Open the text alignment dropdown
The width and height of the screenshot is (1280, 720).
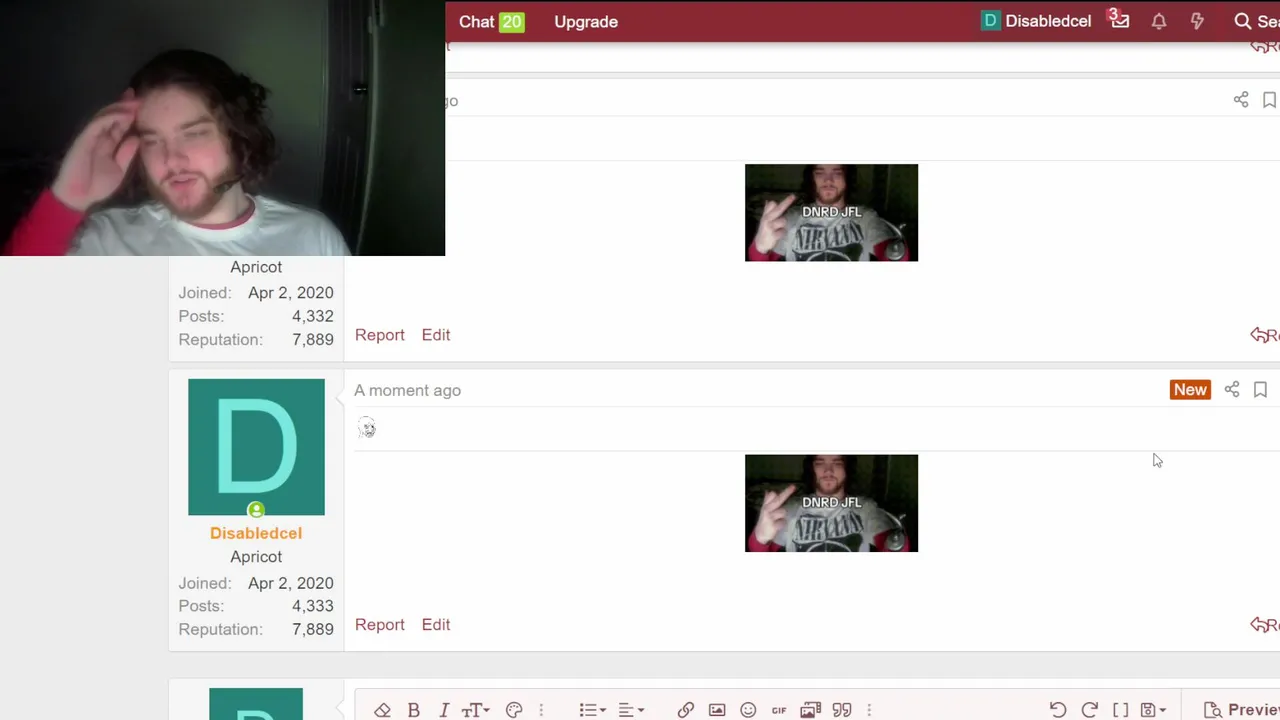(x=631, y=710)
